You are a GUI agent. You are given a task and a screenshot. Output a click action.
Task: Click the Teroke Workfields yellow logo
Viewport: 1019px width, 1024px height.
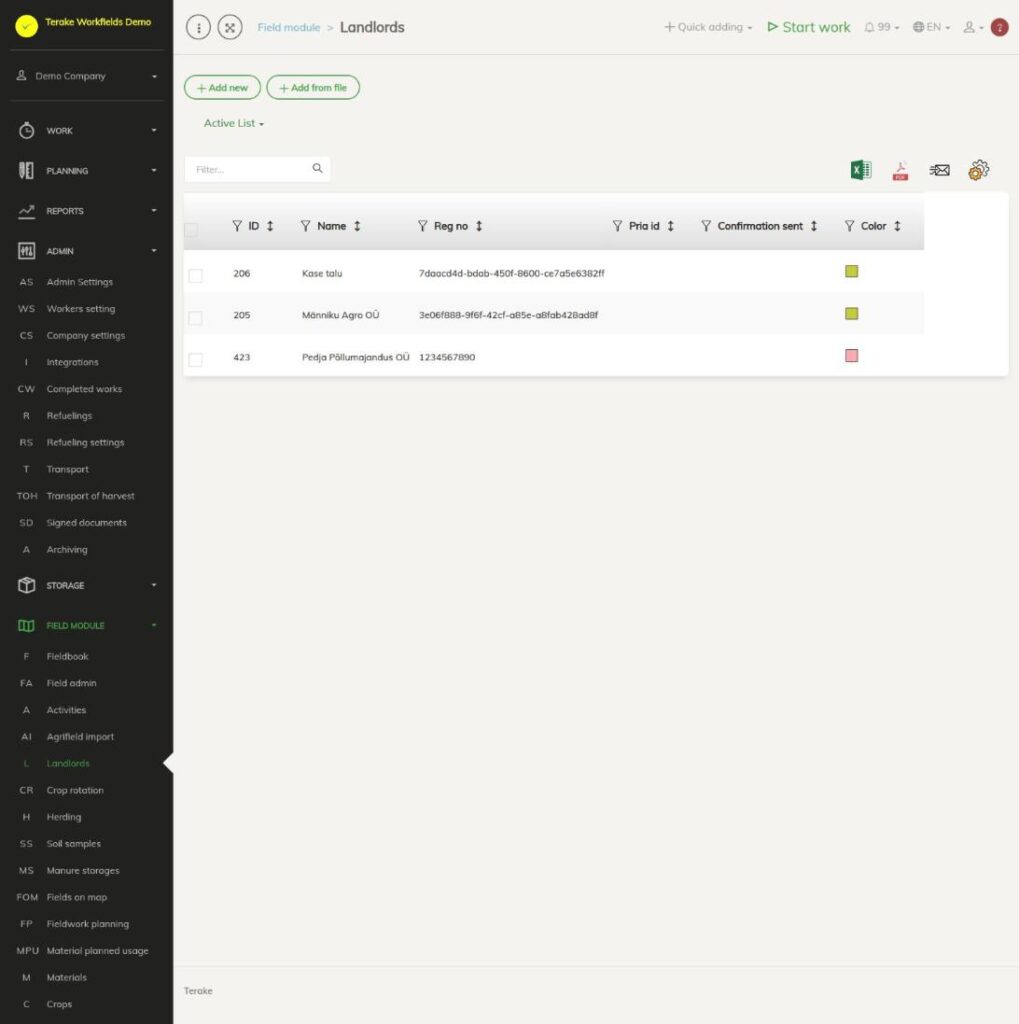(x=27, y=25)
